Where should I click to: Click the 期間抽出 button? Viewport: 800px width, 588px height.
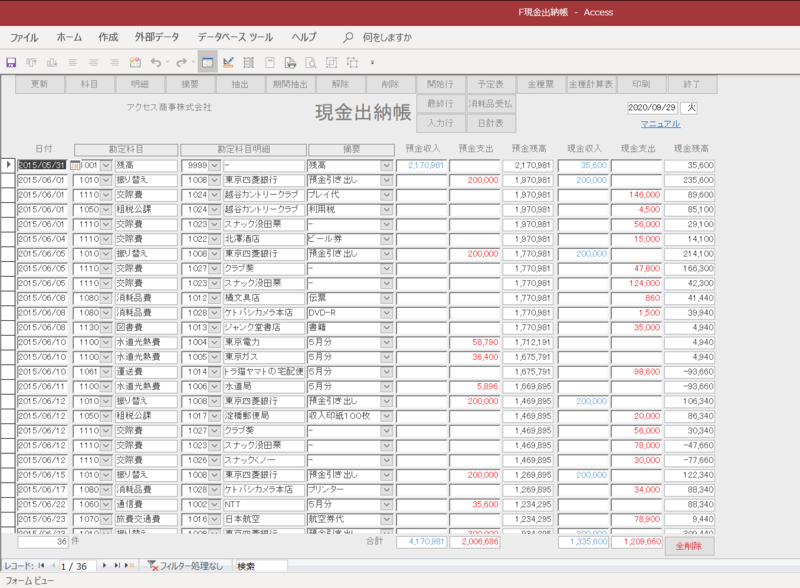click(x=290, y=85)
